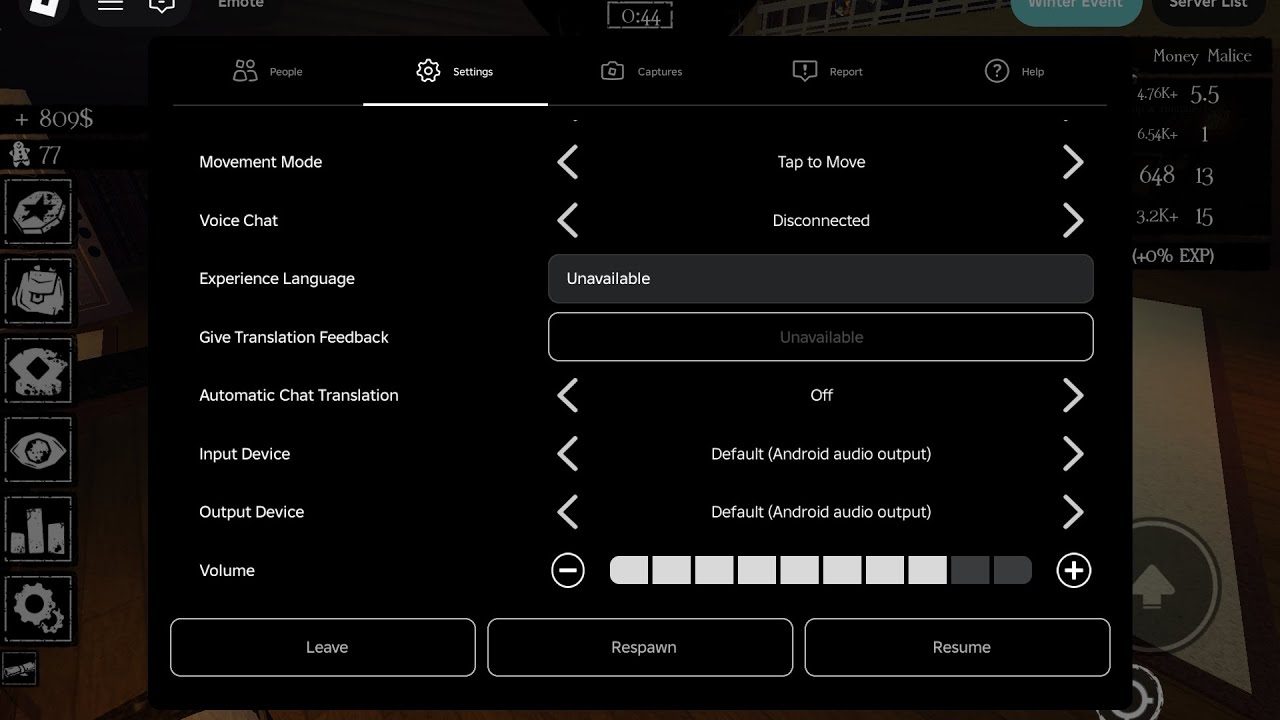Choose previous Input Device
The width and height of the screenshot is (1280, 720).
(x=567, y=454)
